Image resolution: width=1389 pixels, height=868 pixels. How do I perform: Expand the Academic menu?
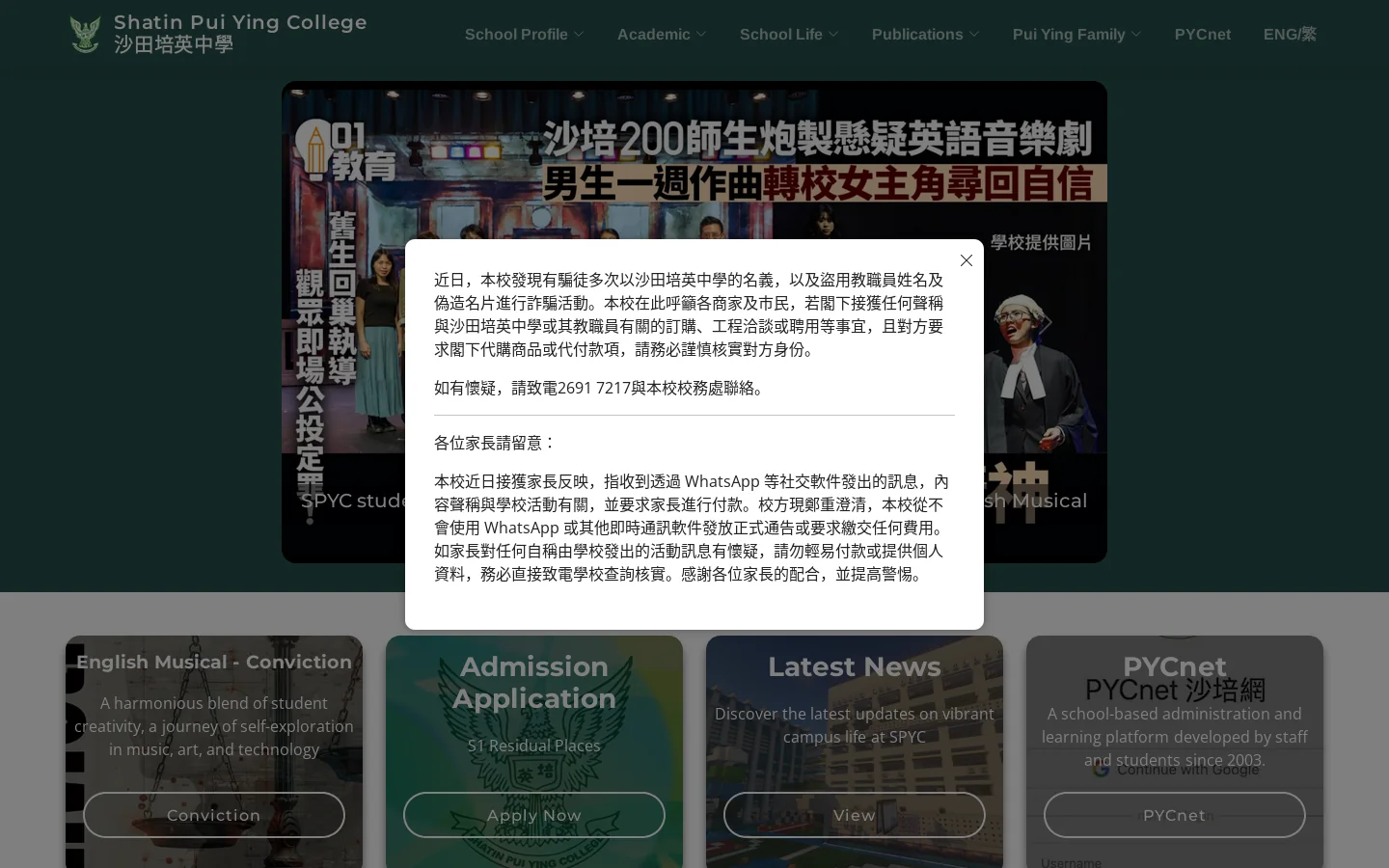(662, 34)
